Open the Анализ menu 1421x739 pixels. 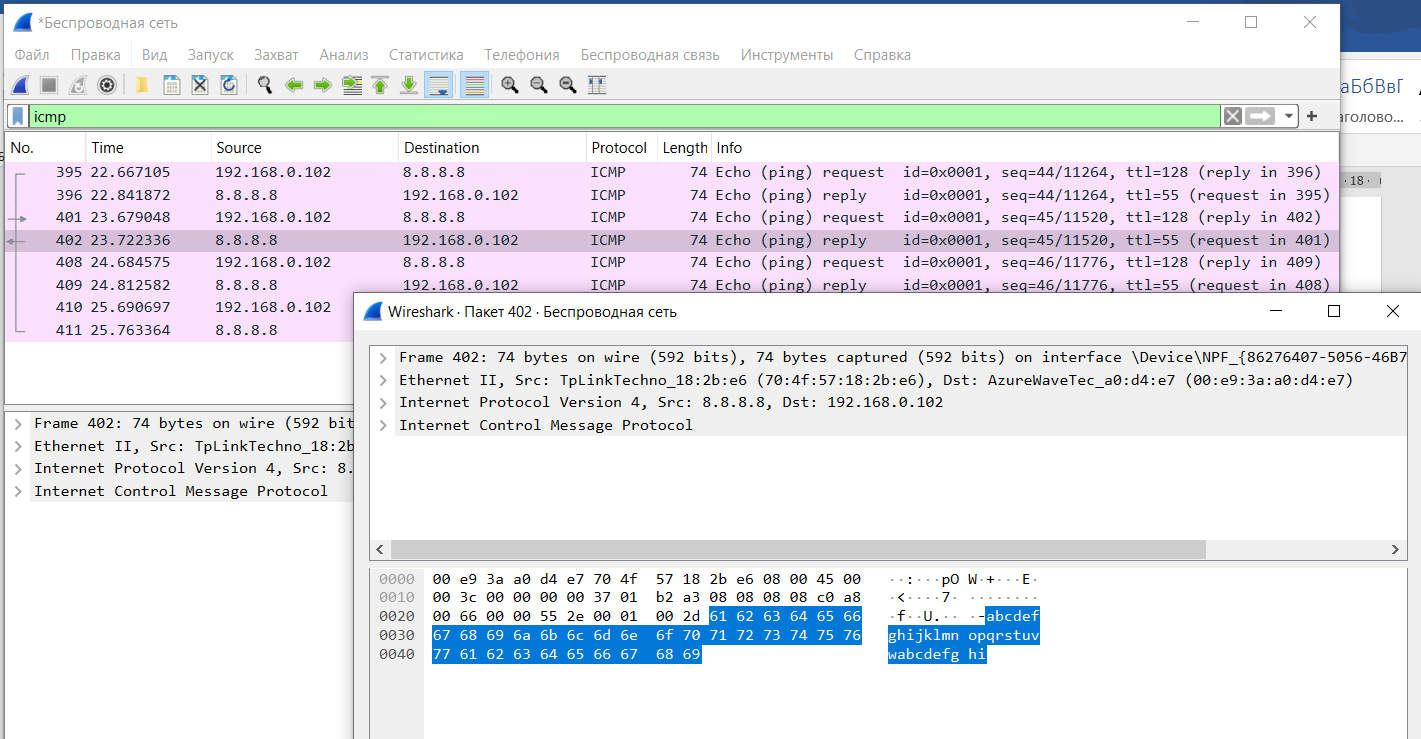coord(344,55)
